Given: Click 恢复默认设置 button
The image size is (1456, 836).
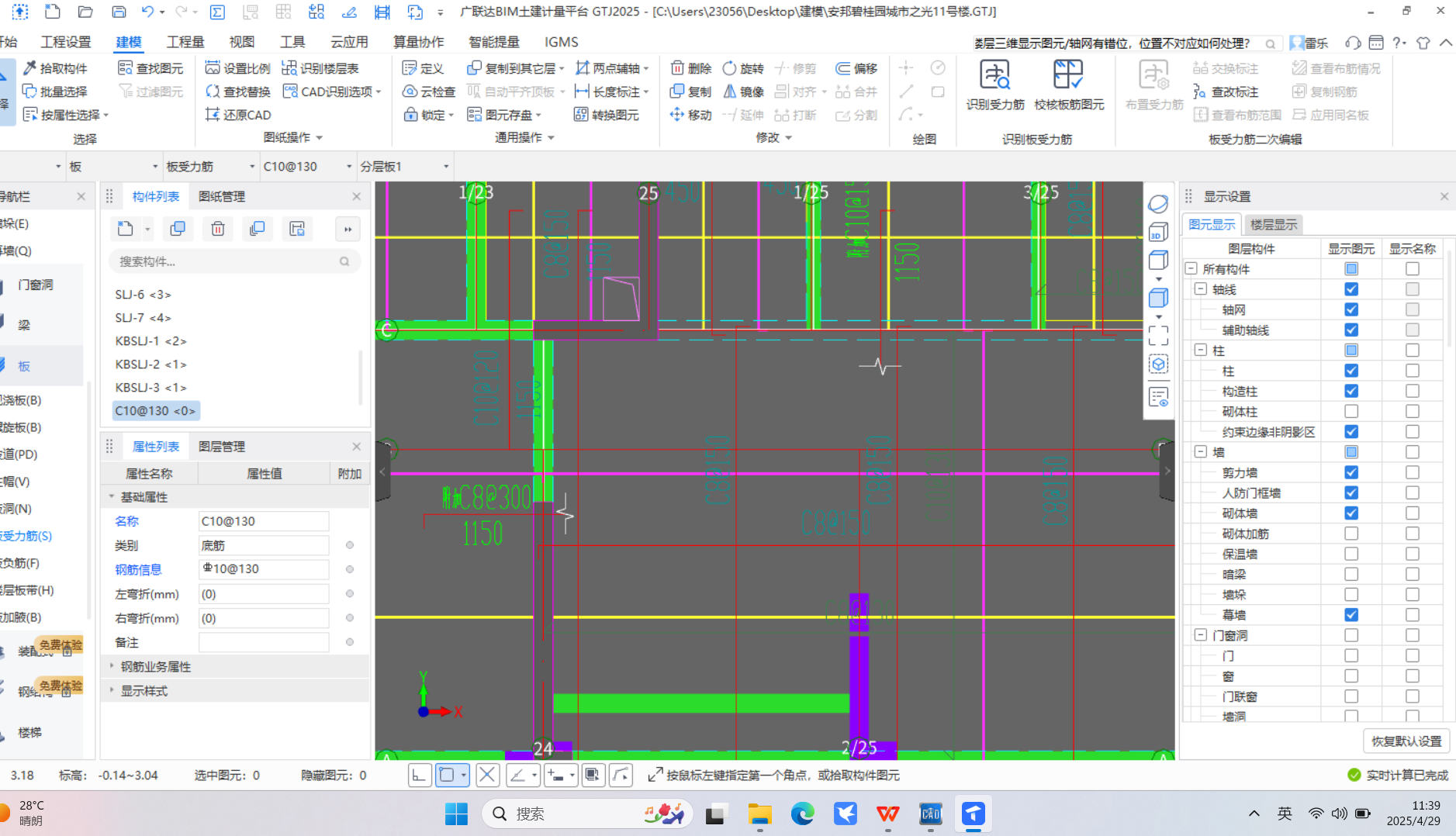Looking at the screenshot, I should pyautogui.click(x=1406, y=741).
